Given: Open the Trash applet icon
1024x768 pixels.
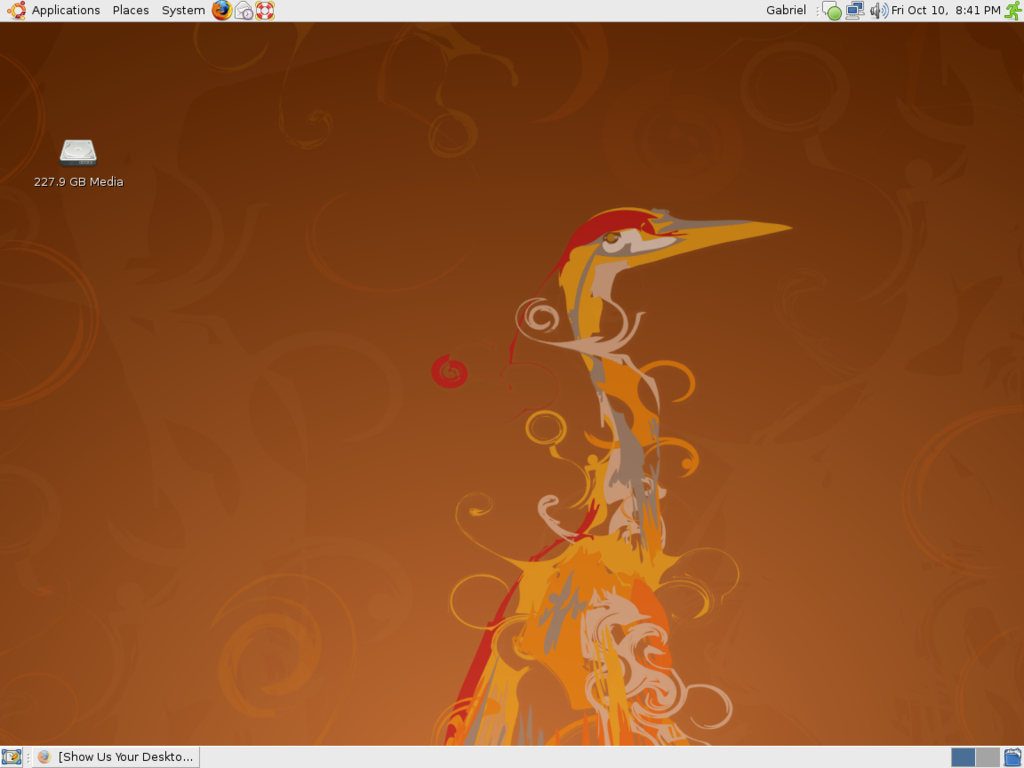Looking at the screenshot, I should point(1013,758).
